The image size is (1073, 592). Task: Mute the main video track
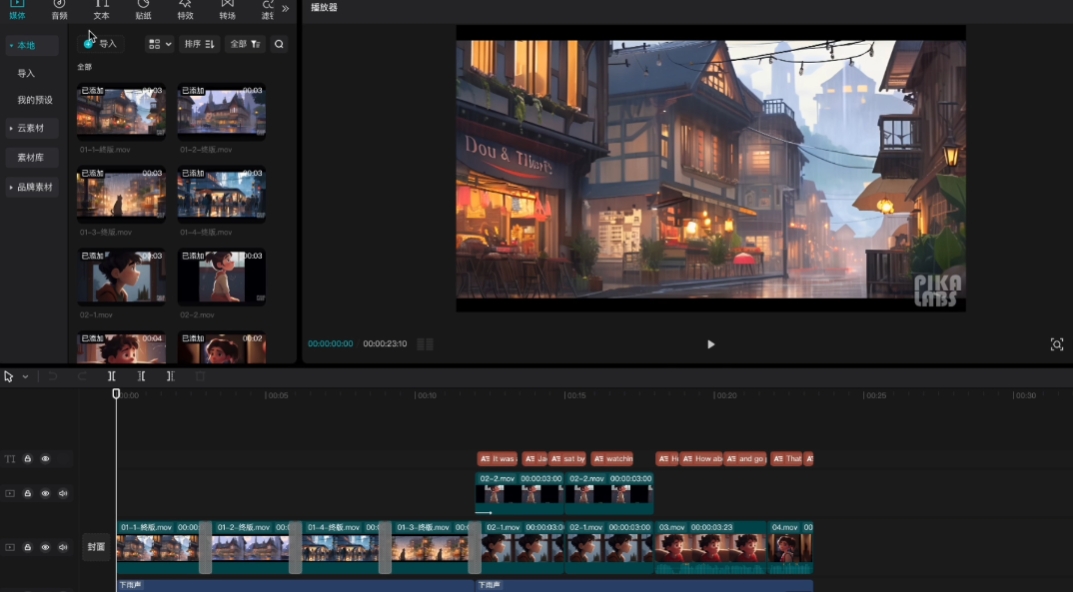tap(63, 548)
